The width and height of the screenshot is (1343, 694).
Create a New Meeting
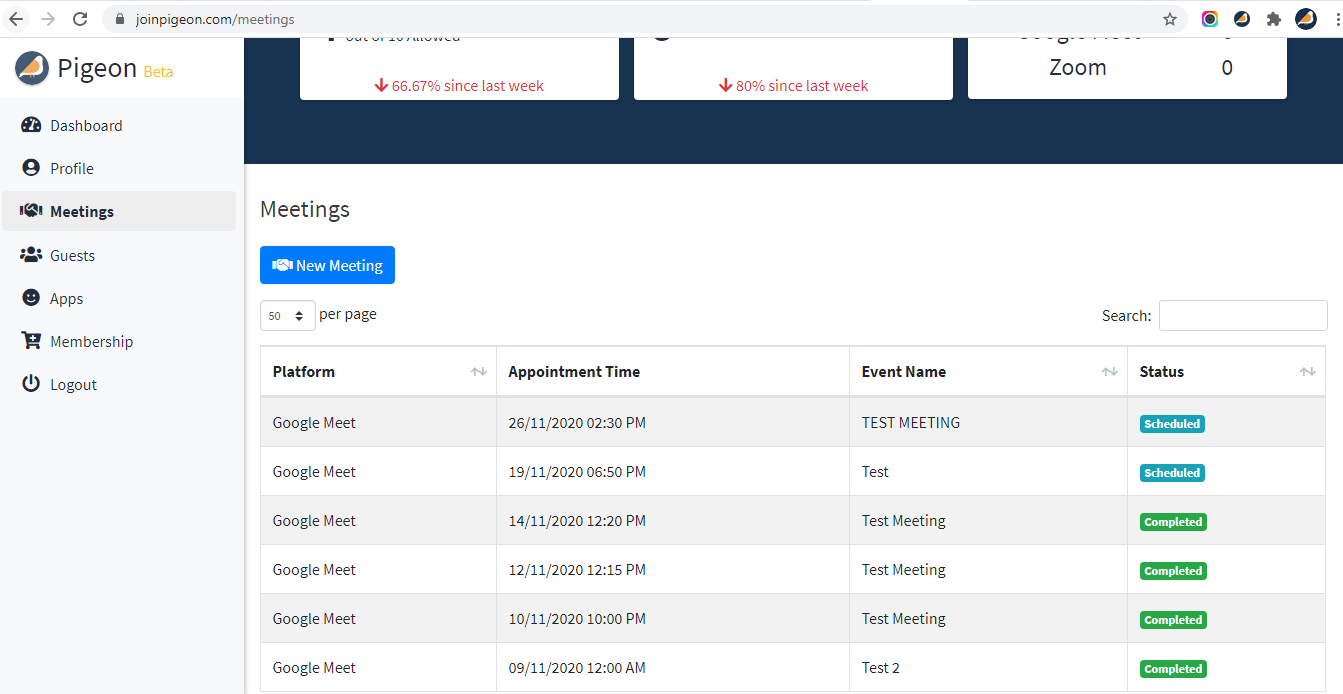327,265
